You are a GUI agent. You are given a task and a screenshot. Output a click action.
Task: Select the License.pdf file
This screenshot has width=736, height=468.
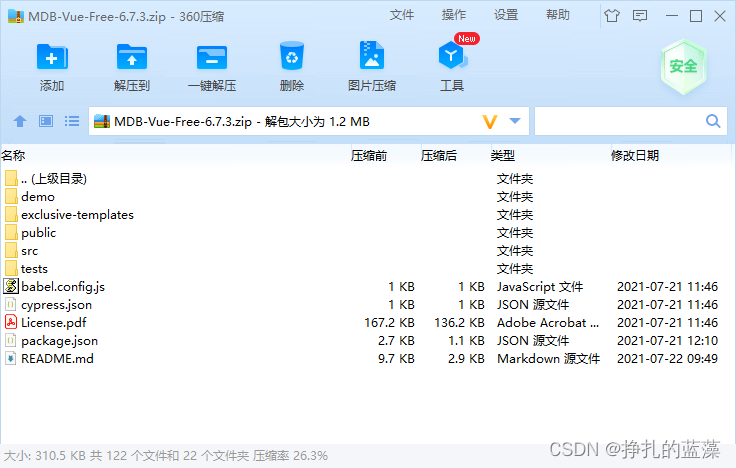click(366, 322)
